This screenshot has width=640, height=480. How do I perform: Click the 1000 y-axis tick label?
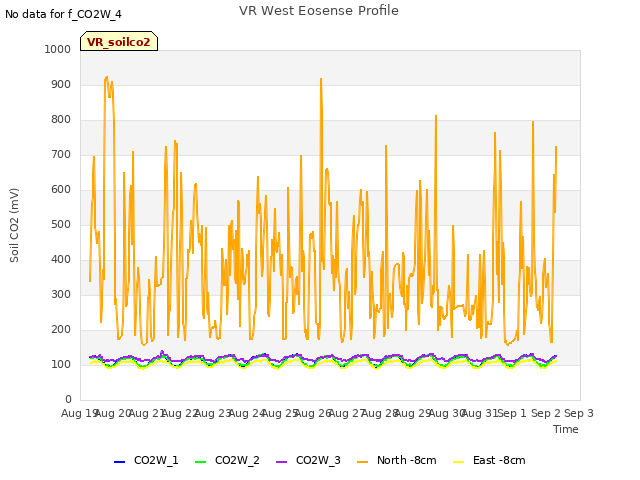58,49
